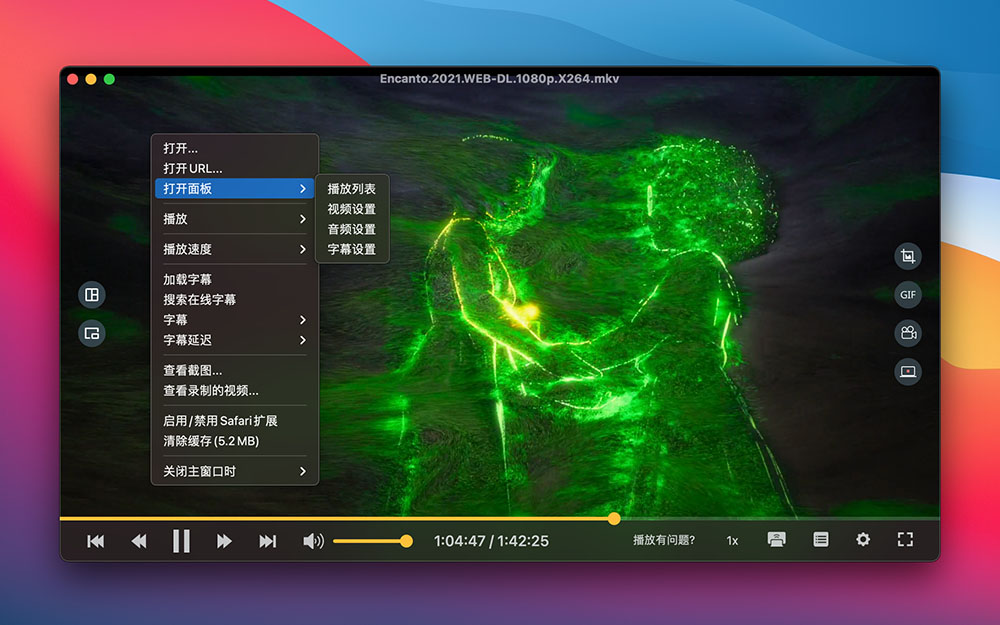Skip to the previous track
The width and height of the screenshot is (1000, 625).
tap(96, 541)
